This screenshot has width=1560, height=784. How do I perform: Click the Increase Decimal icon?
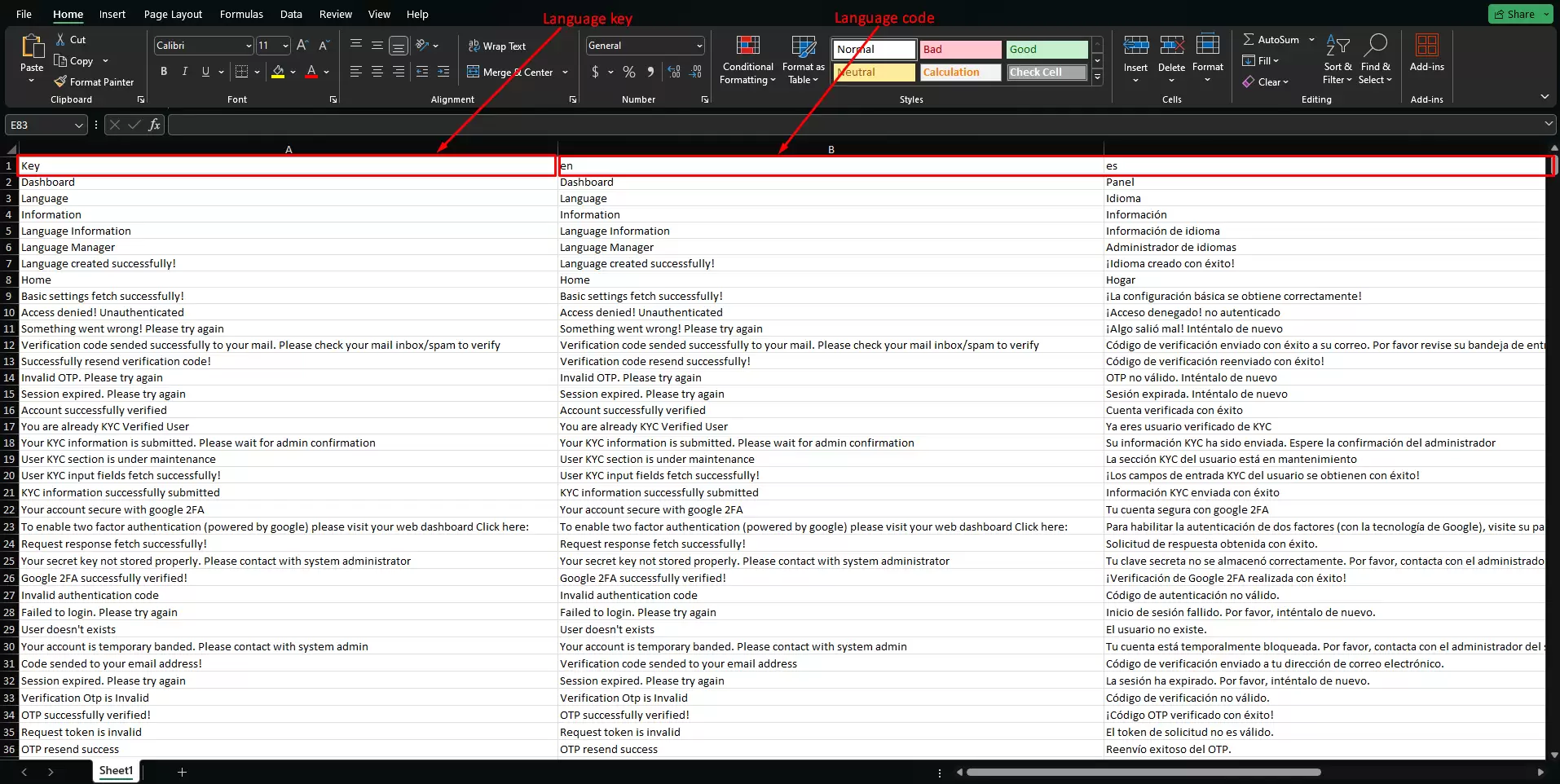(x=674, y=72)
